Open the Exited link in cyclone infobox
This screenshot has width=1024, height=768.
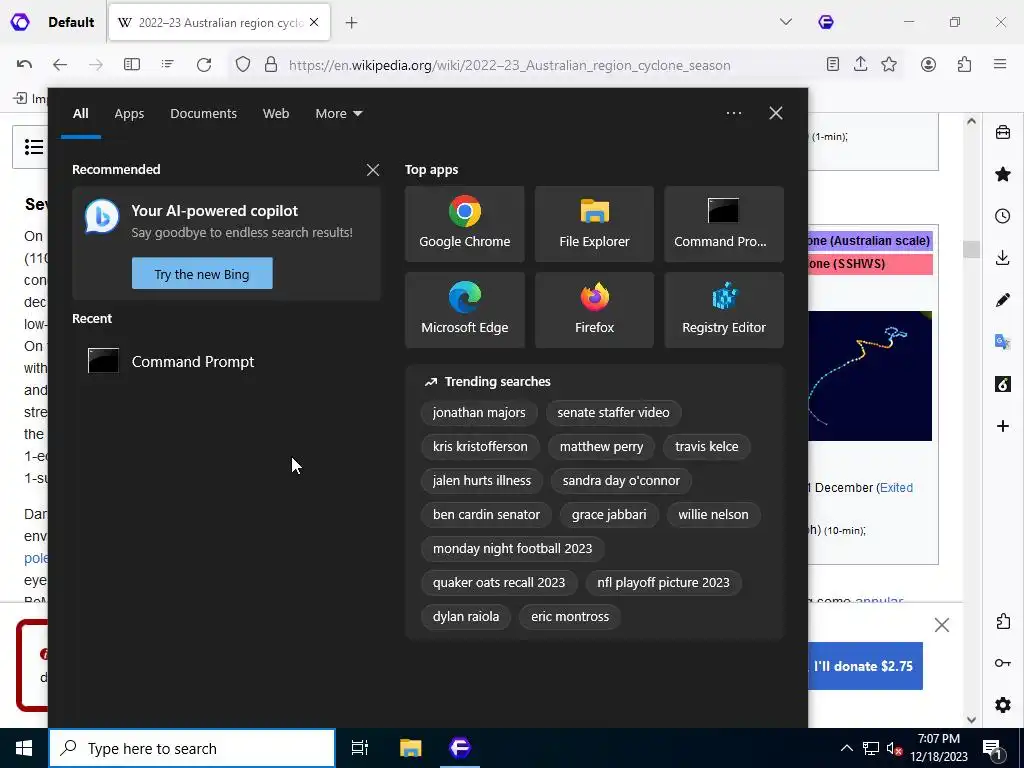pos(895,488)
